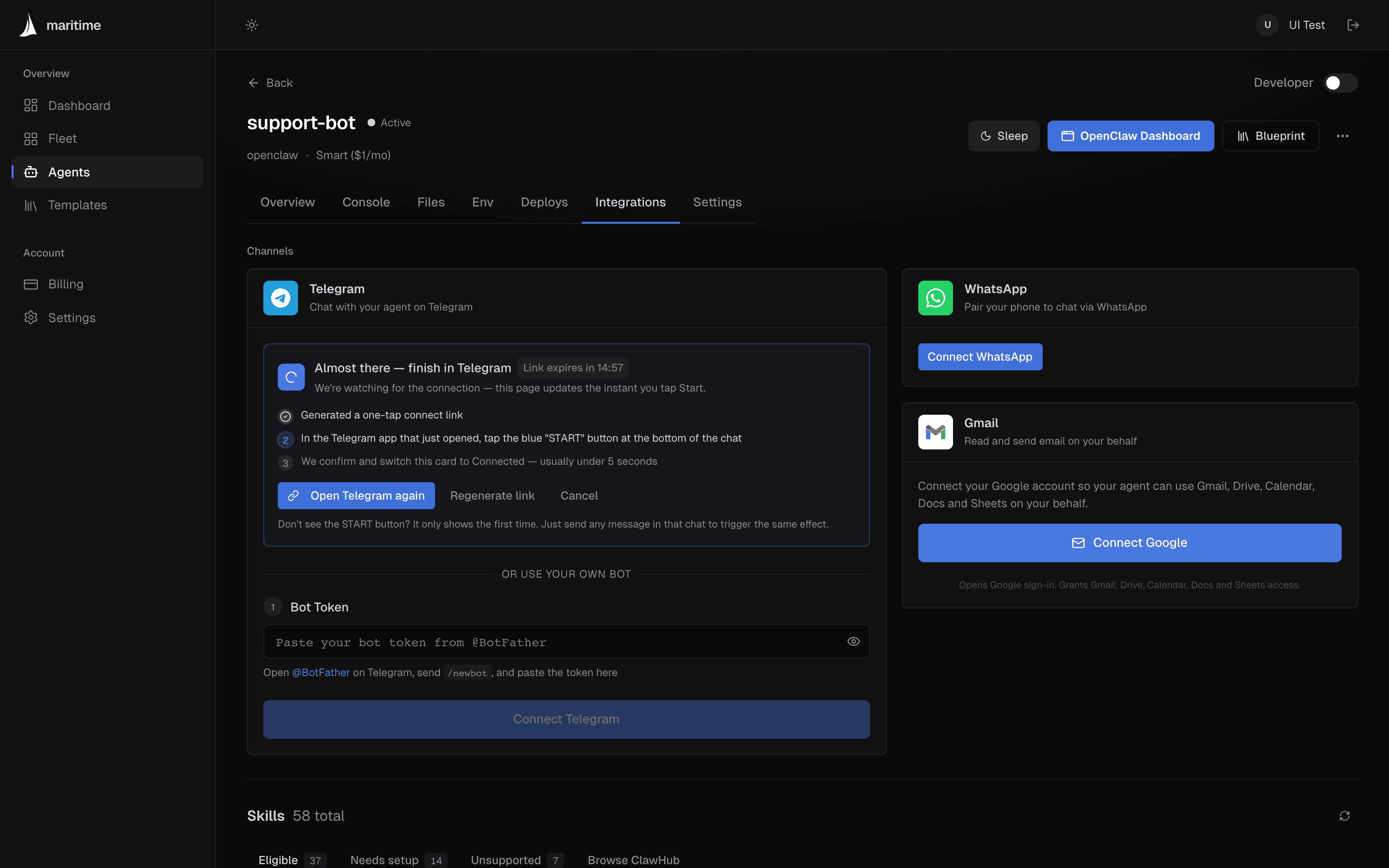1389x868 pixels.
Task: Click Connect WhatsApp
Action: 980,356
